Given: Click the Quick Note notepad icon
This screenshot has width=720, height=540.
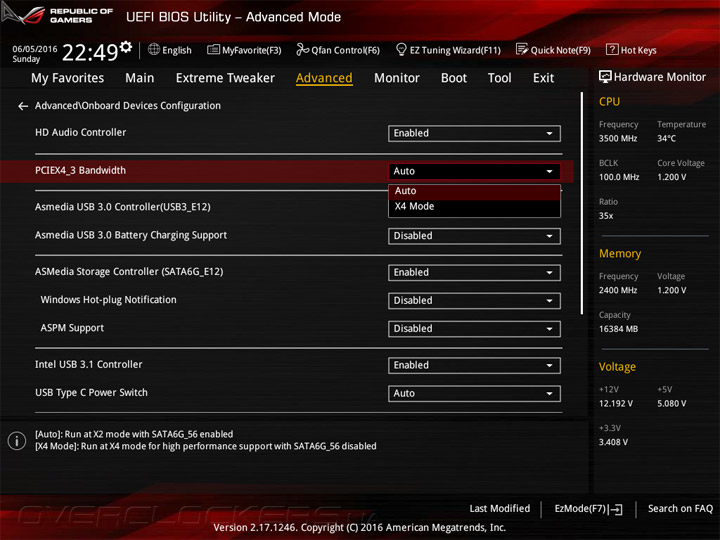Looking at the screenshot, I should click(x=522, y=49).
